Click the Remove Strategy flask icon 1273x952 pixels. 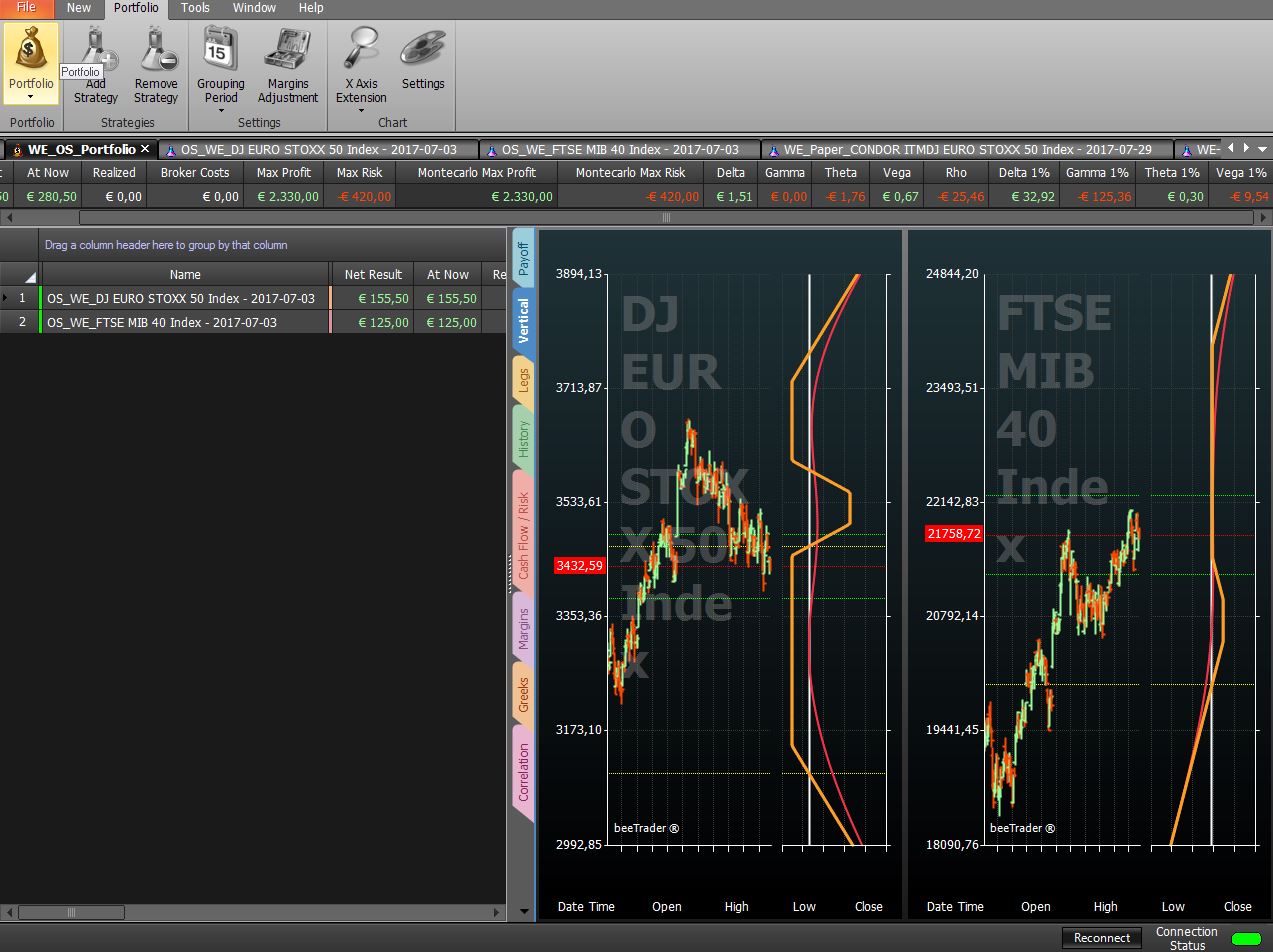(156, 48)
